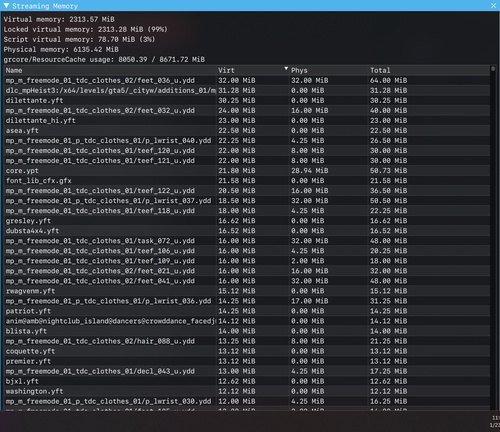Image resolution: width=500 pixels, height=432 pixels.
Task: Select the font_lib_cfx.gfx row
Action: (247, 181)
